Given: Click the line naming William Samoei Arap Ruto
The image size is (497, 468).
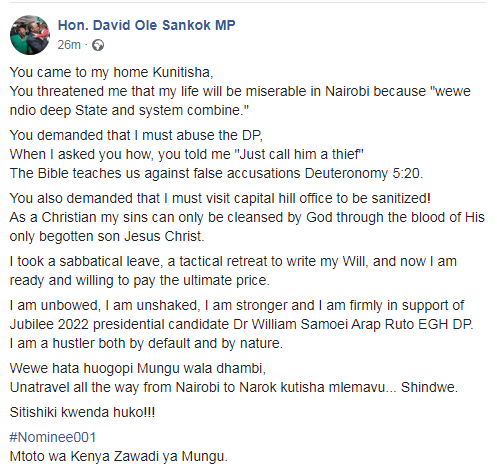Looking at the screenshot, I should [x=242, y=324].
